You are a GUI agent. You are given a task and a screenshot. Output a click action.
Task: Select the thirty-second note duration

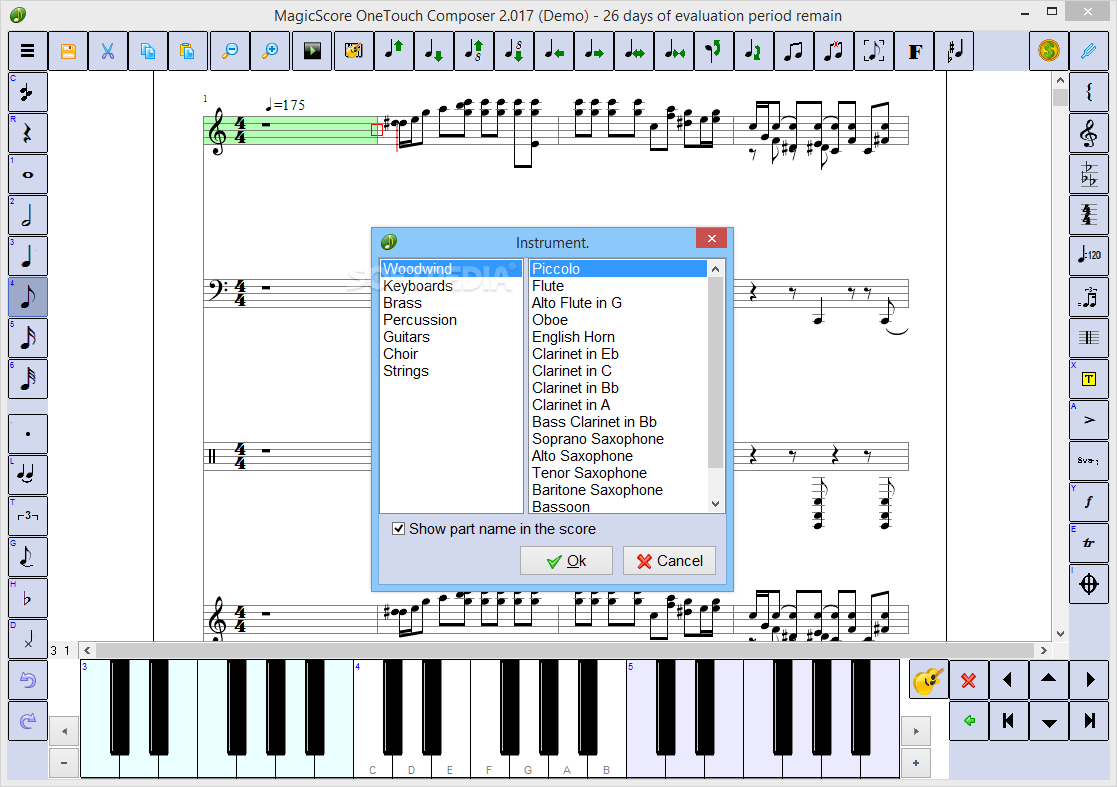pyautogui.click(x=28, y=379)
